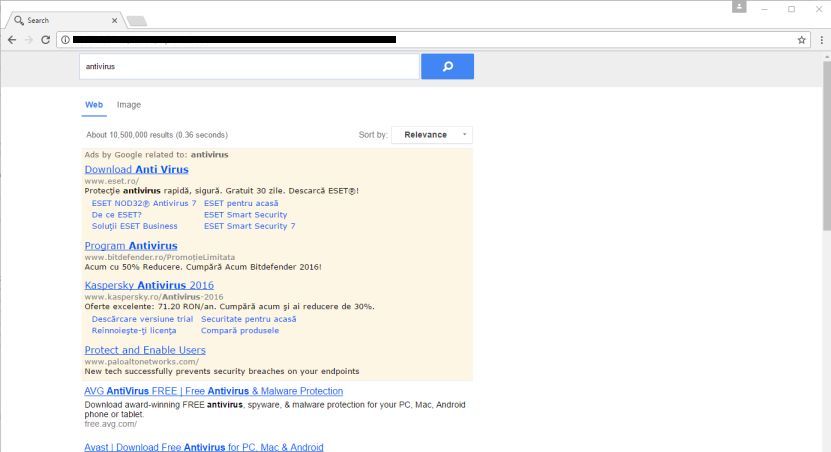The height and width of the screenshot is (452, 831).
Task: Open Kaspersky Antivirus 2016 ad link
Action: point(149,285)
